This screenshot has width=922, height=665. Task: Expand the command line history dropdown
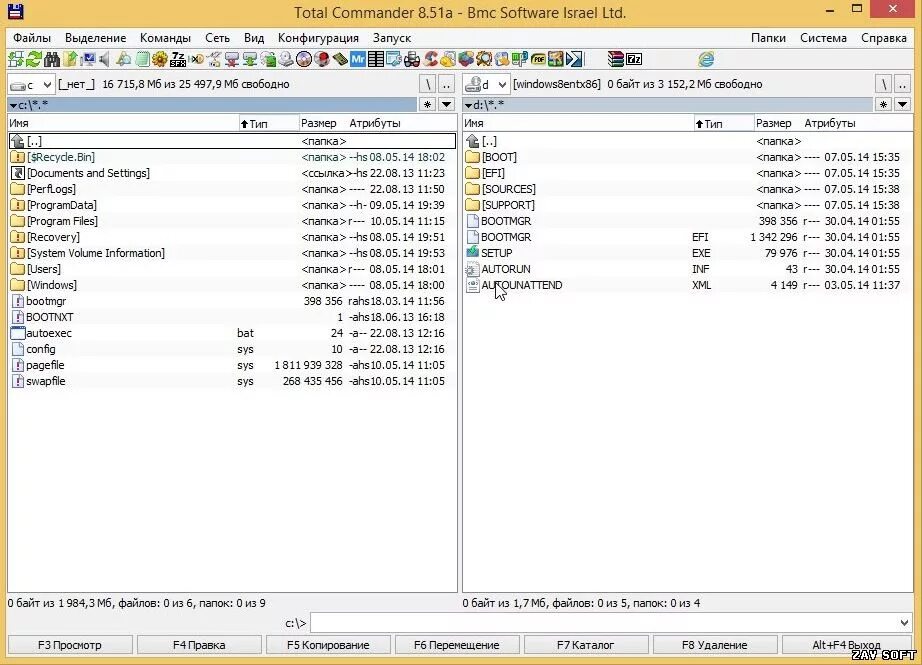[904, 623]
